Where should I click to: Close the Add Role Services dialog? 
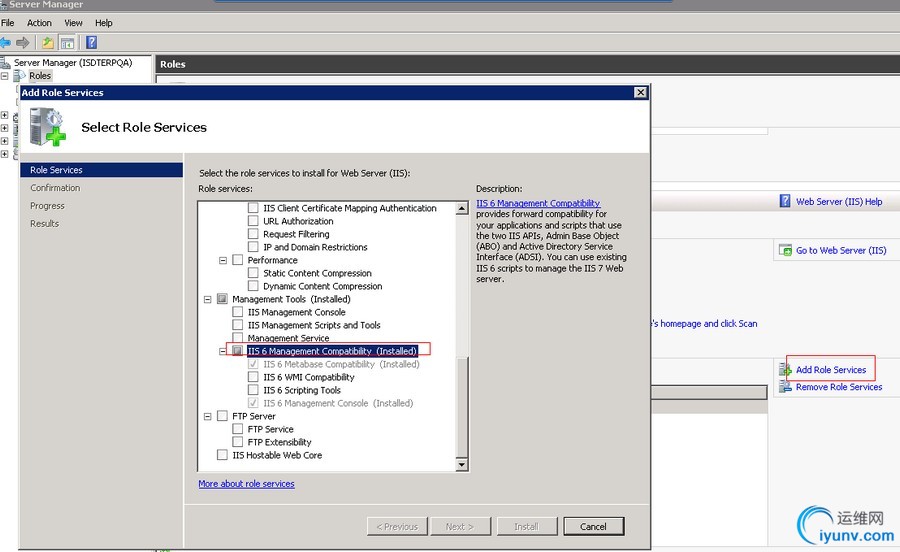point(641,92)
